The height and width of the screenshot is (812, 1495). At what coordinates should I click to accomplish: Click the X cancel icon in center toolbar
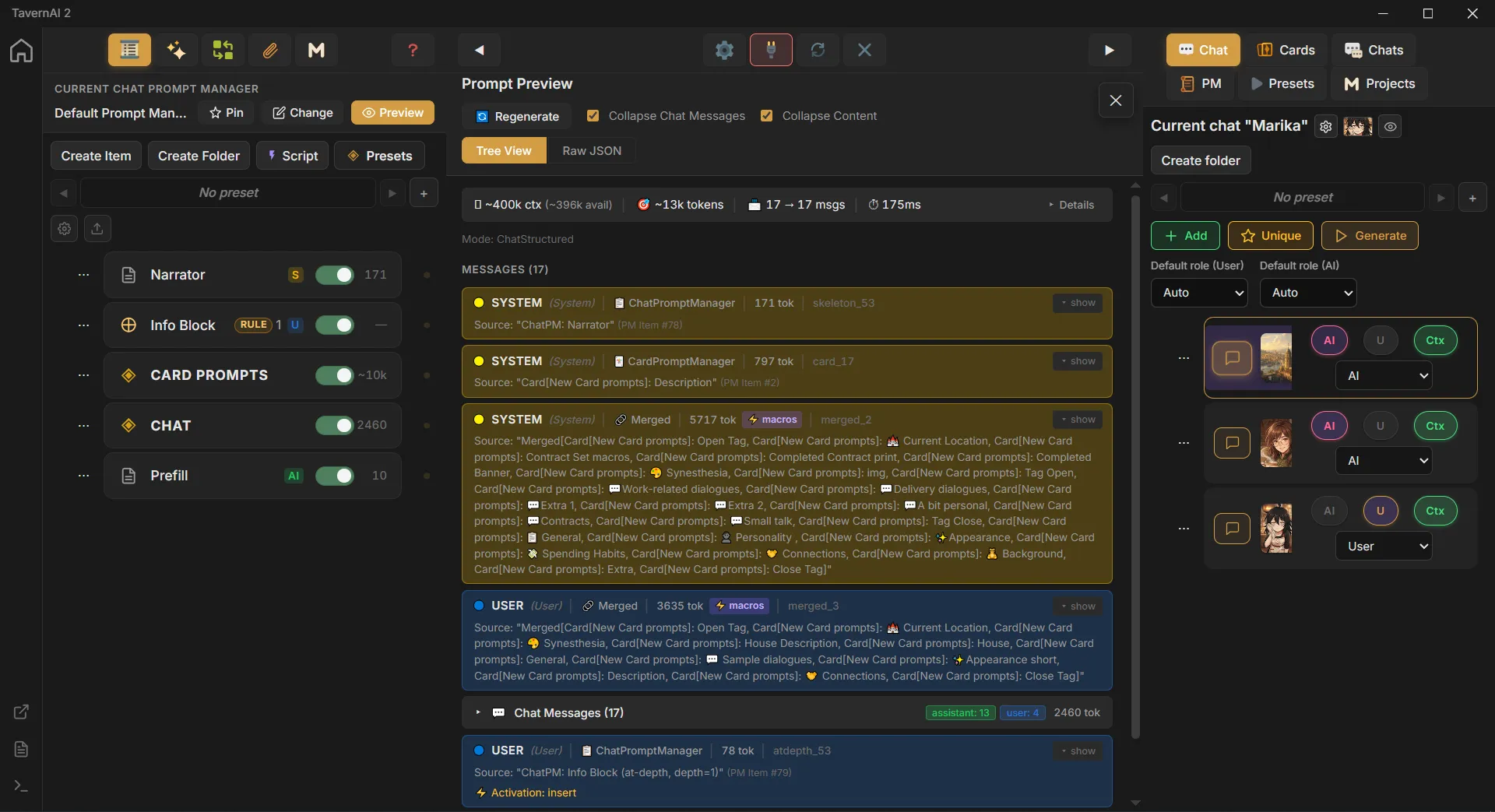tap(864, 50)
